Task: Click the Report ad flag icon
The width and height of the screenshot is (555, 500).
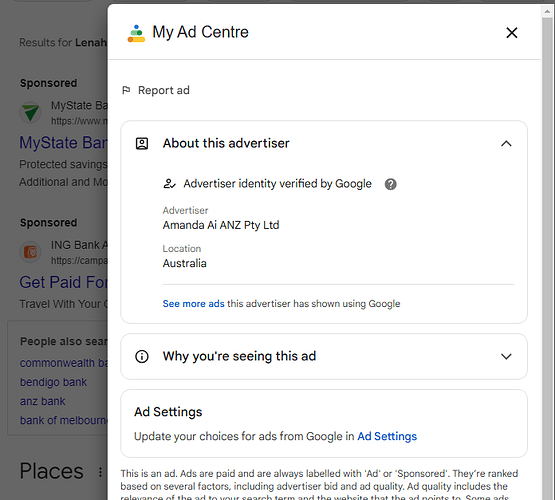Action: (126, 90)
